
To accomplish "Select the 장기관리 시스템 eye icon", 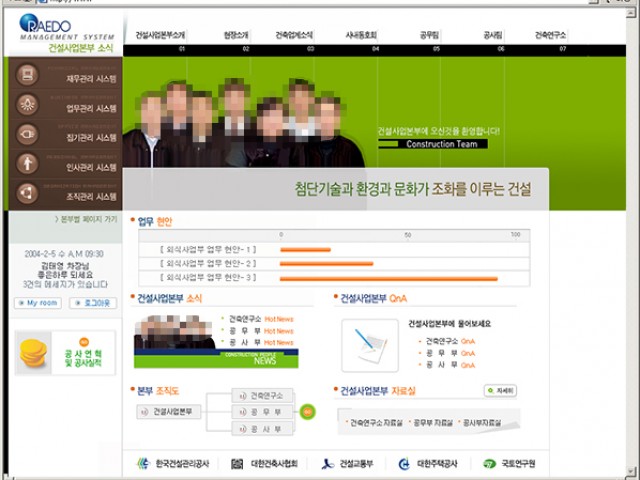I will pos(27,136).
